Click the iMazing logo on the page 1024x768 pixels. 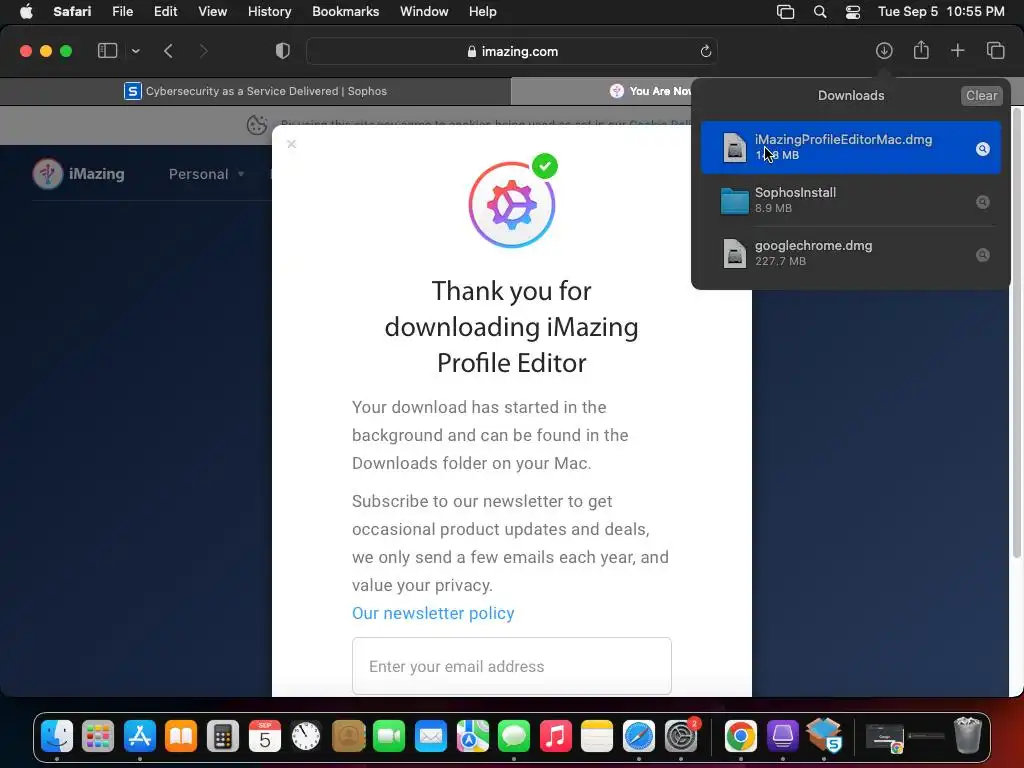click(78, 174)
